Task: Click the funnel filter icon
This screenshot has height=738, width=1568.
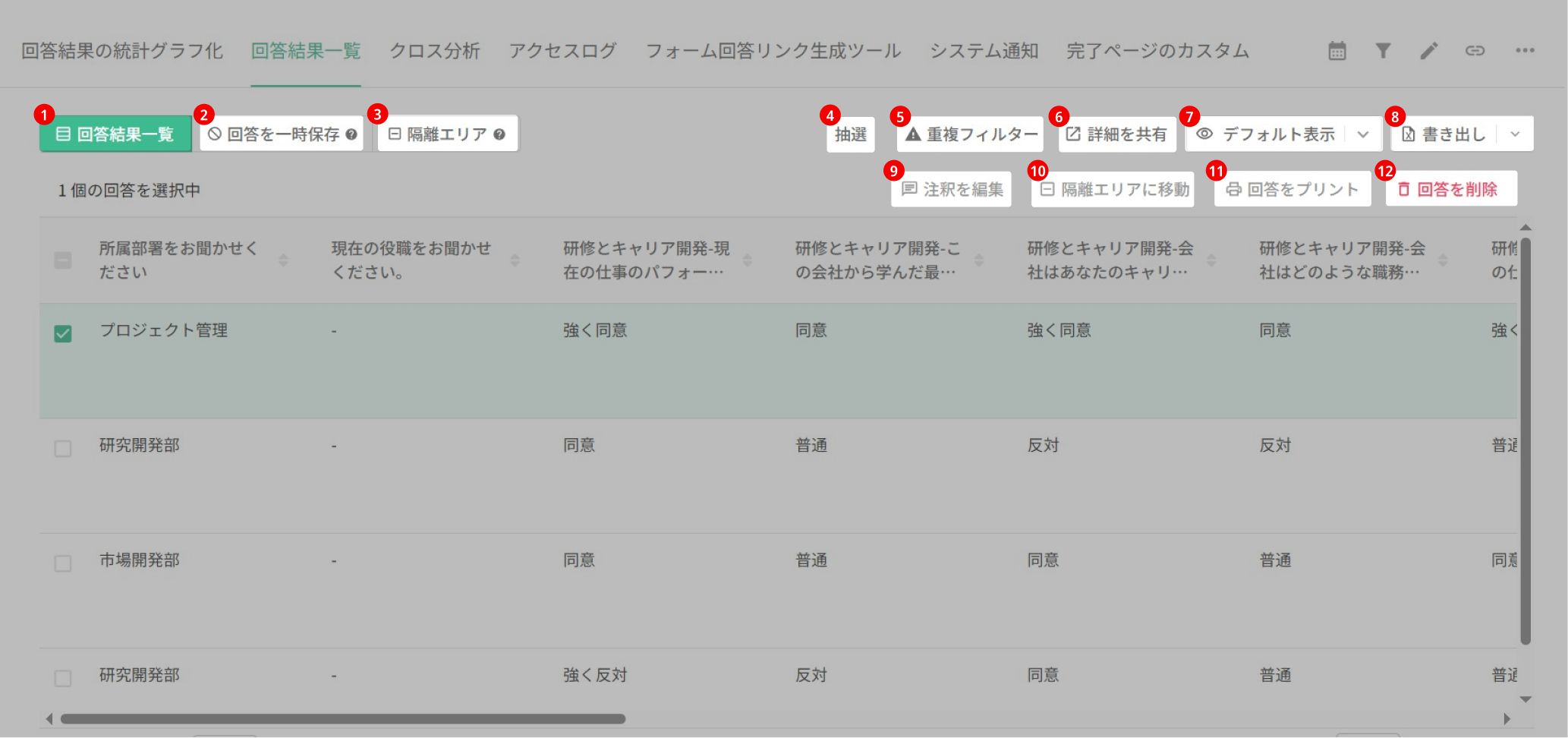Action: coord(1383,51)
